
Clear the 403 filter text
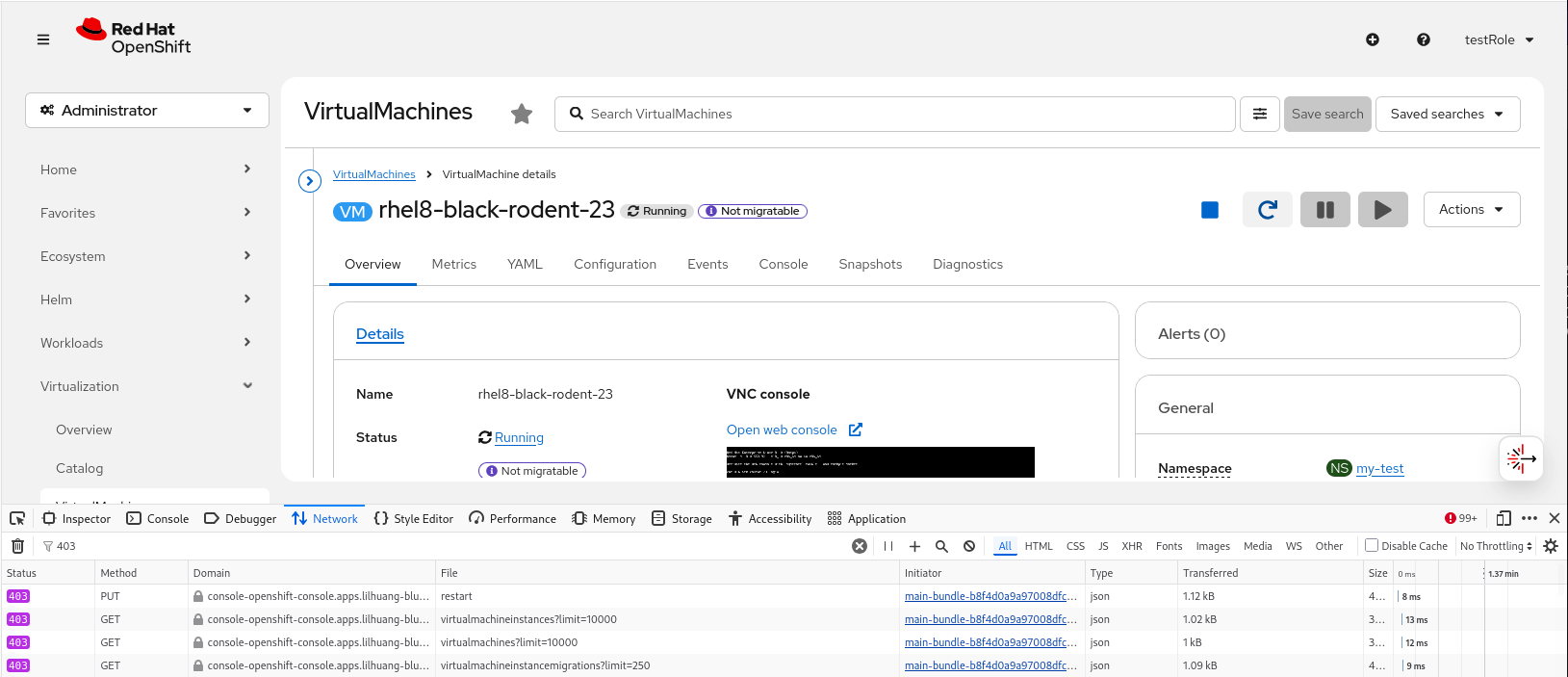click(860, 546)
